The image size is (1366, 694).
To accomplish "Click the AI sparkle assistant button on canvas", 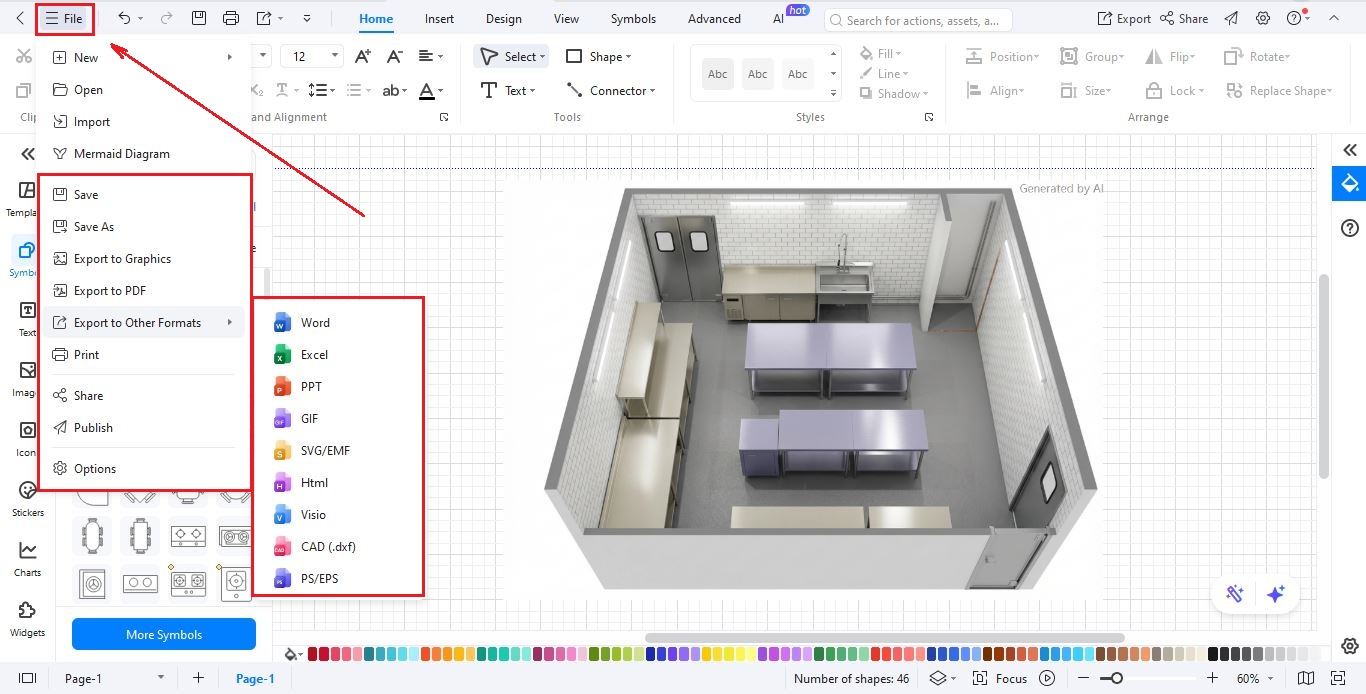I will [x=1275, y=594].
